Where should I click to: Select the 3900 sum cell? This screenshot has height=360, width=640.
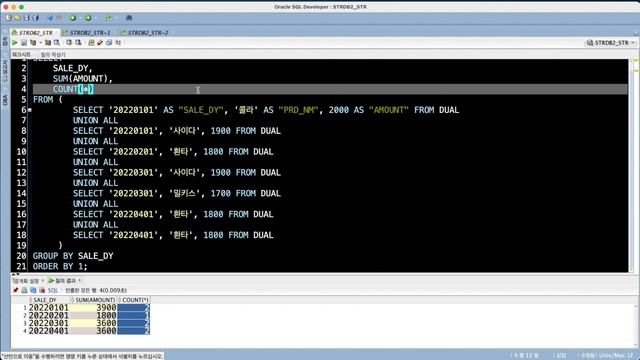(94, 307)
